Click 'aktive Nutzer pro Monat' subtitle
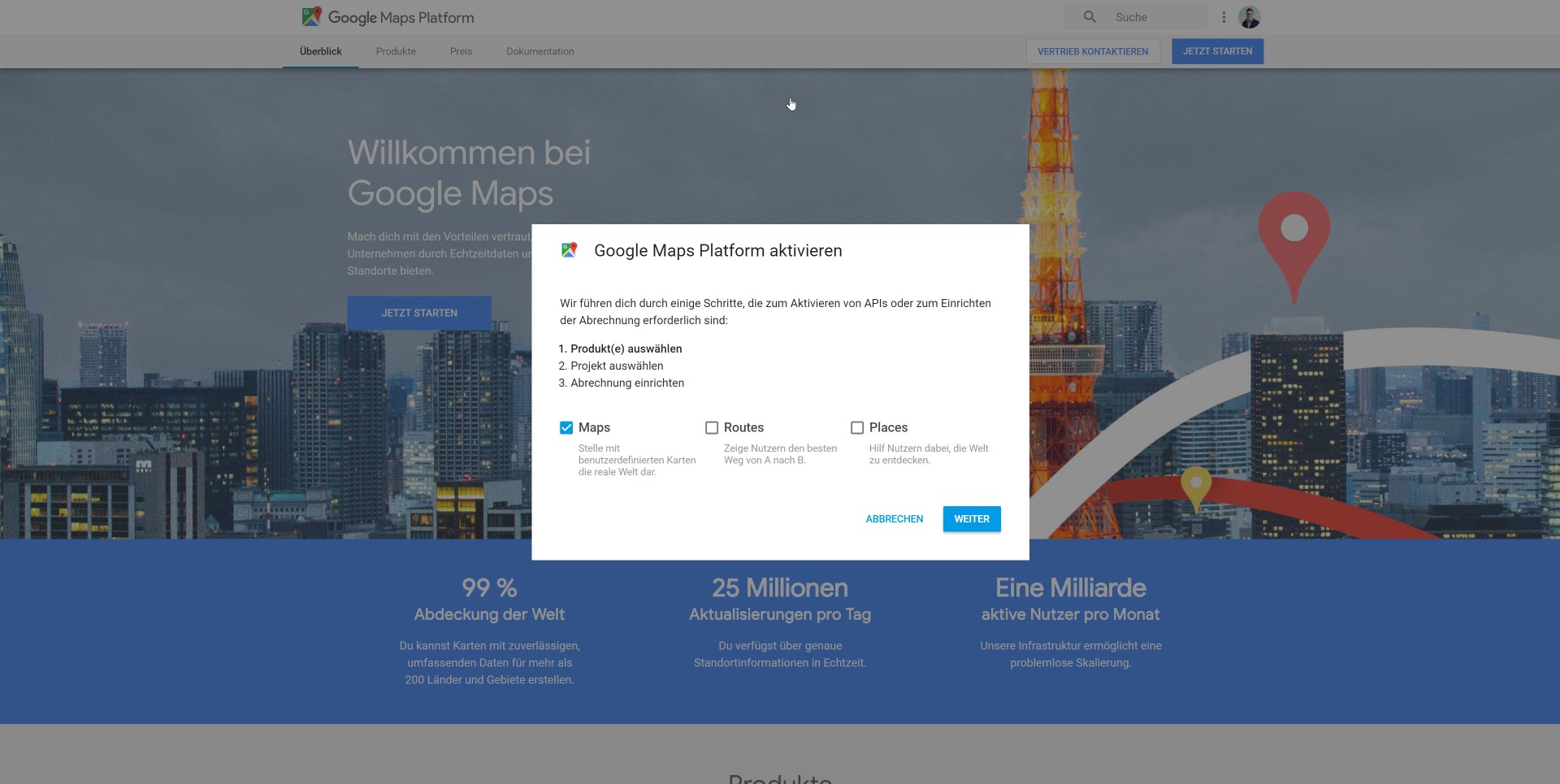 click(x=1071, y=614)
